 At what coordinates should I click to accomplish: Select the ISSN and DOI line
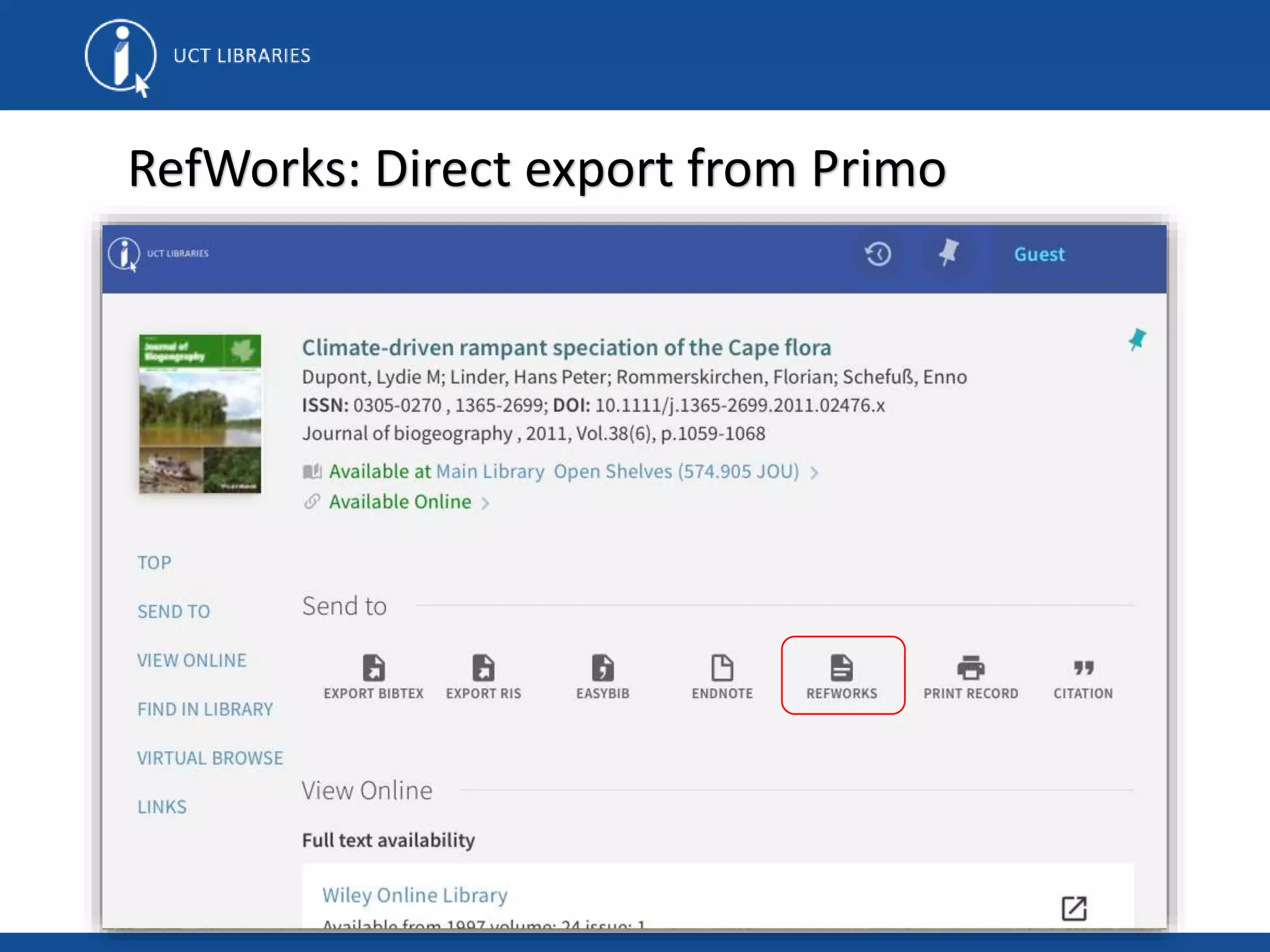(x=593, y=405)
